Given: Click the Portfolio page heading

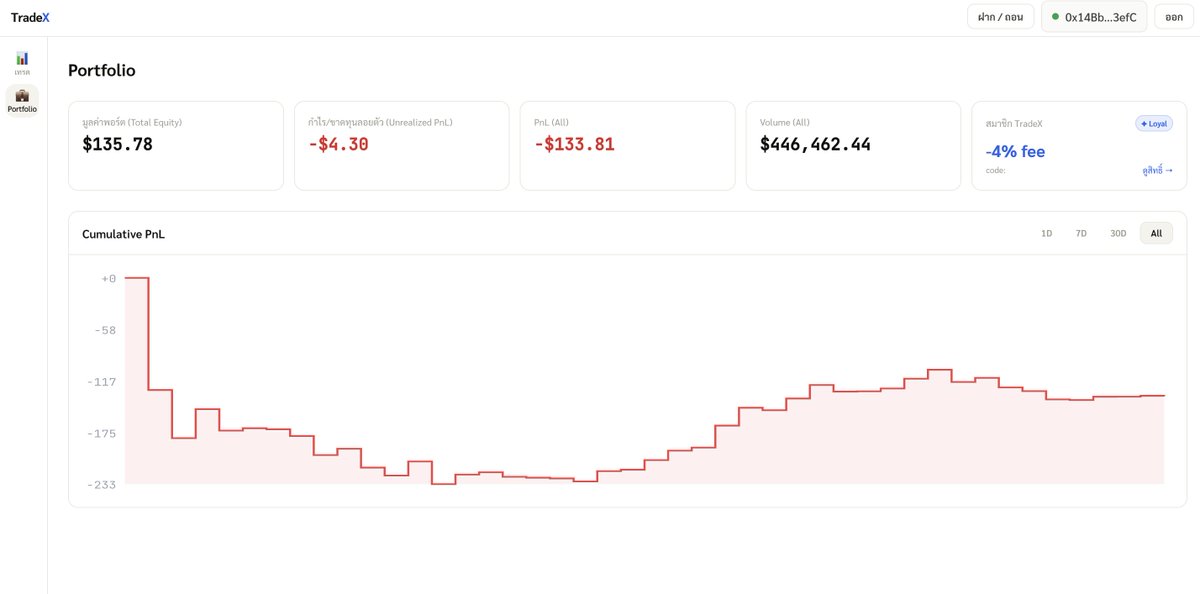Looking at the screenshot, I should click(101, 70).
